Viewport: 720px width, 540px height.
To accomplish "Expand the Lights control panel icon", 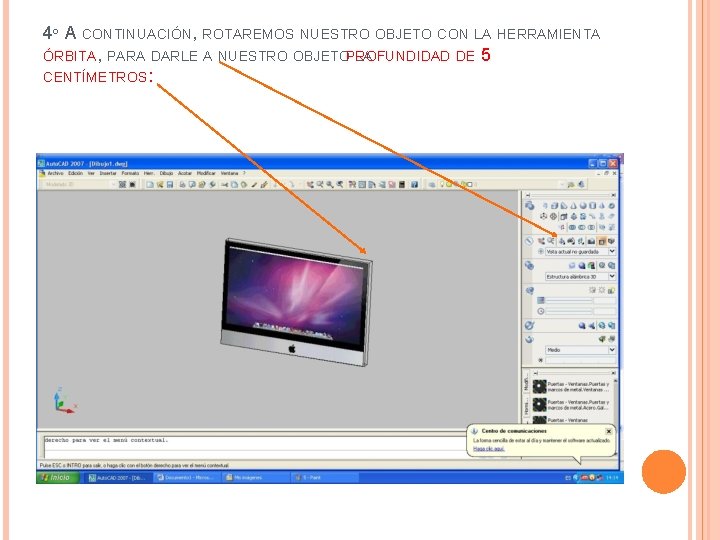I will (x=529, y=290).
